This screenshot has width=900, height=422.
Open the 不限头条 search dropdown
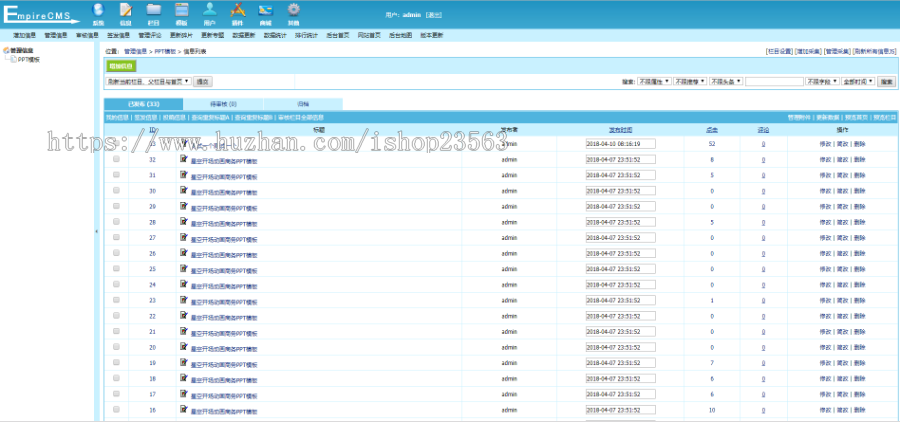tap(727, 82)
